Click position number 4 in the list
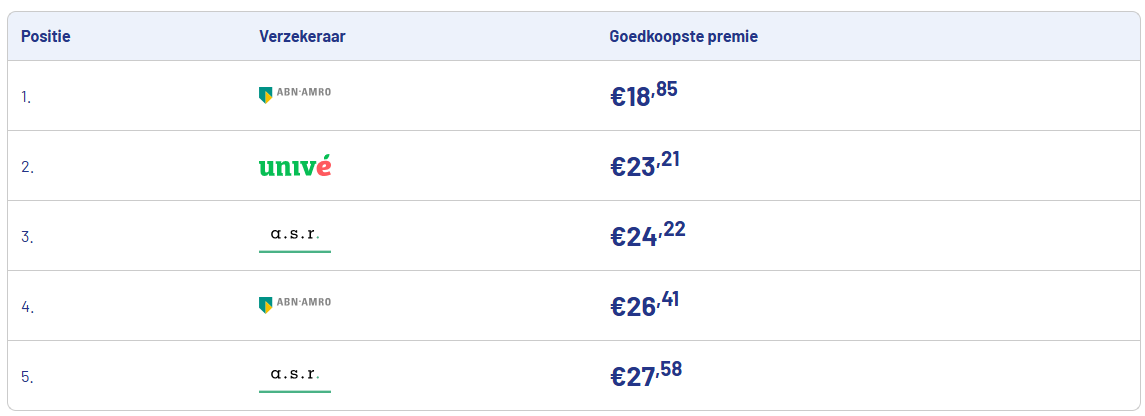This screenshot has height=416, width=1145. [x=27, y=307]
